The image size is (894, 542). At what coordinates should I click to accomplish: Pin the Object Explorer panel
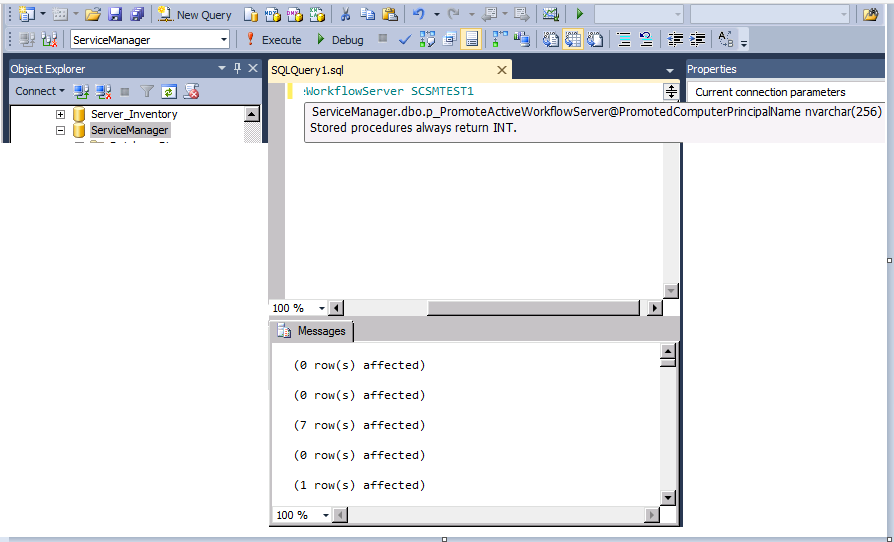click(x=238, y=68)
